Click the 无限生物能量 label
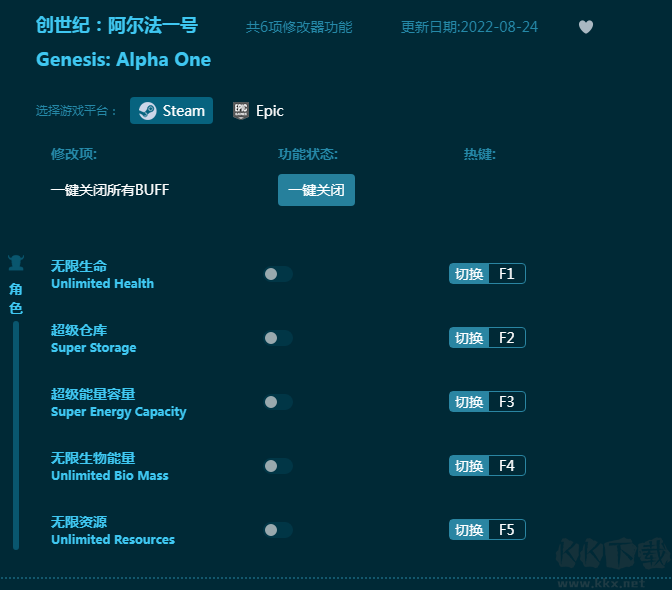Image resolution: width=672 pixels, height=590 pixels. pos(93,458)
